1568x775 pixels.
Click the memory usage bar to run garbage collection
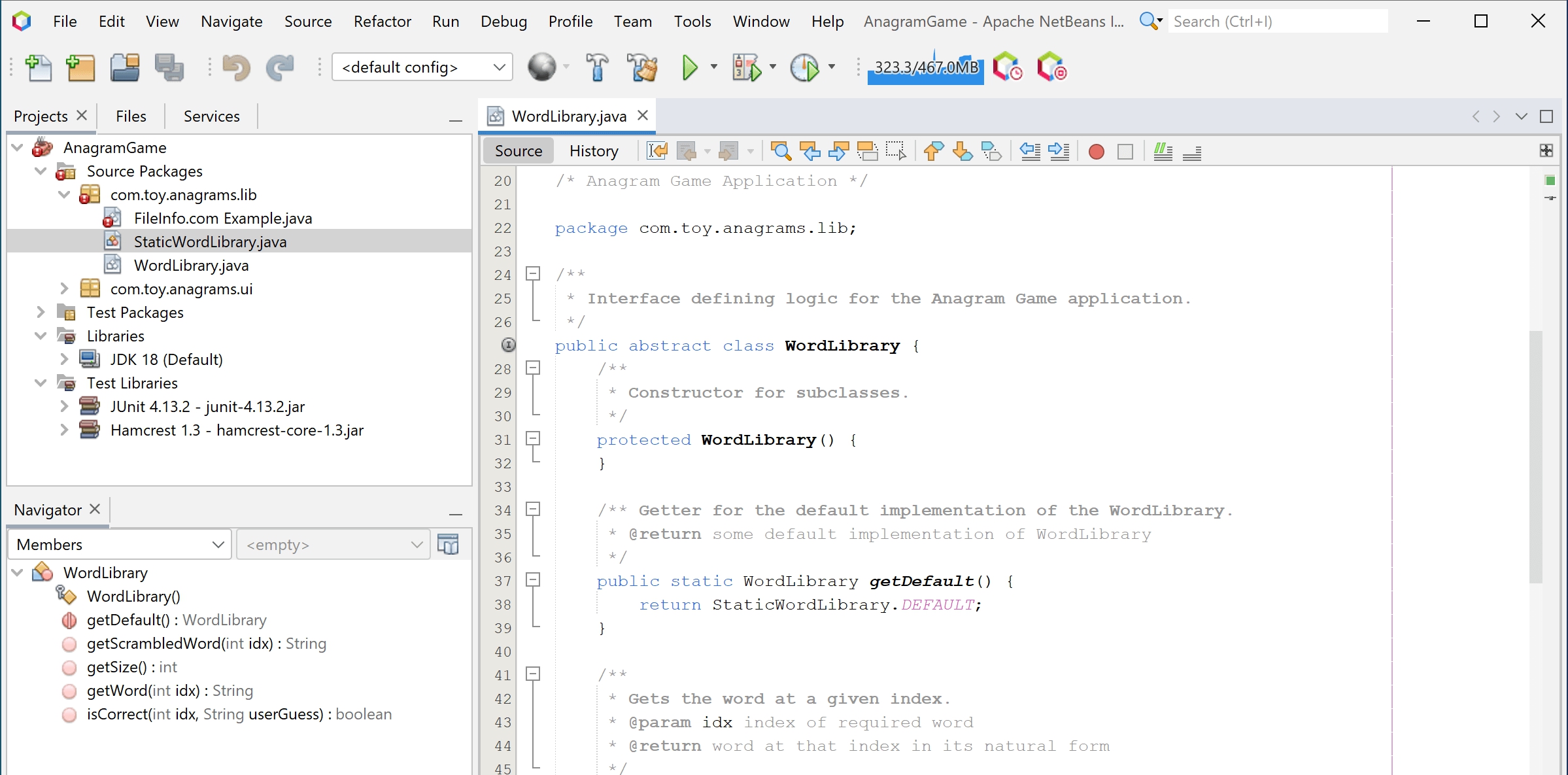[x=925, y=67]
